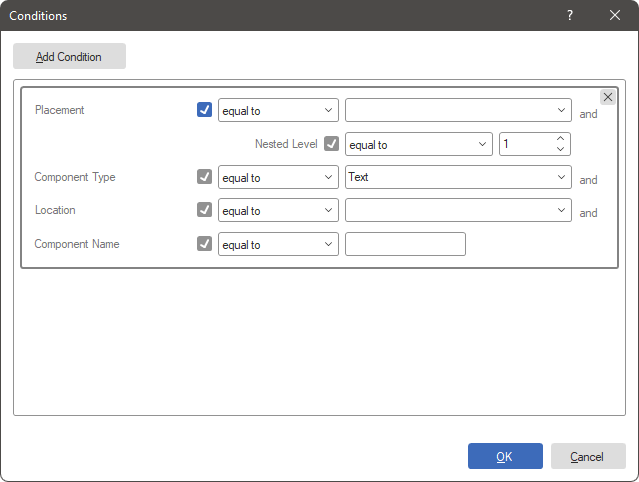Toggle the Component Type checkbox

pos(205,177)
